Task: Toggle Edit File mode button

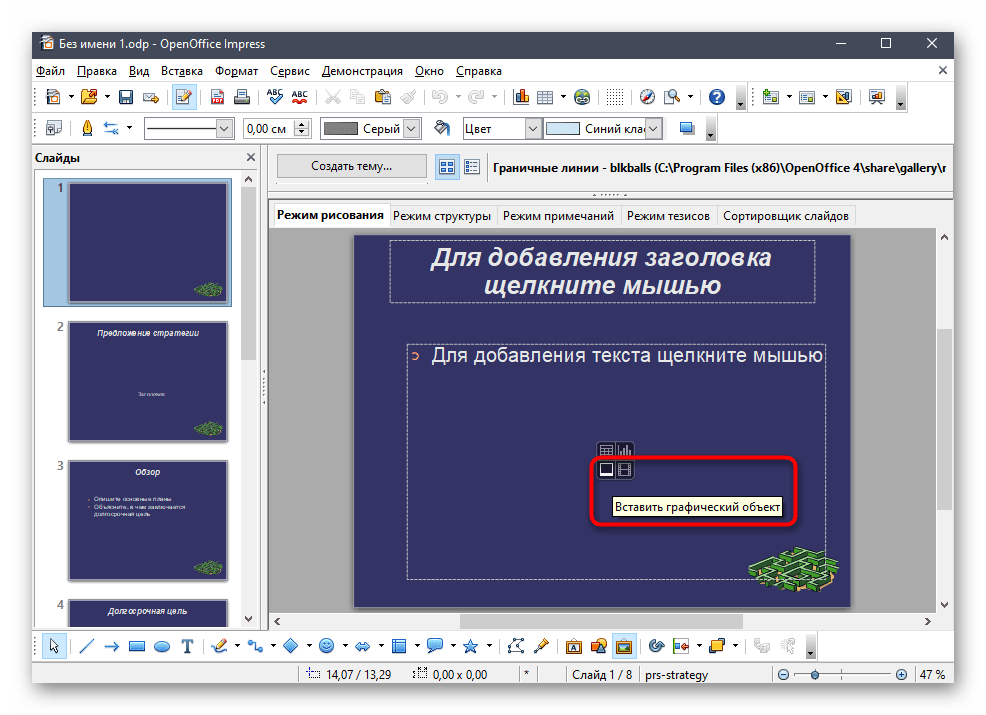Action: coord(184,97)
